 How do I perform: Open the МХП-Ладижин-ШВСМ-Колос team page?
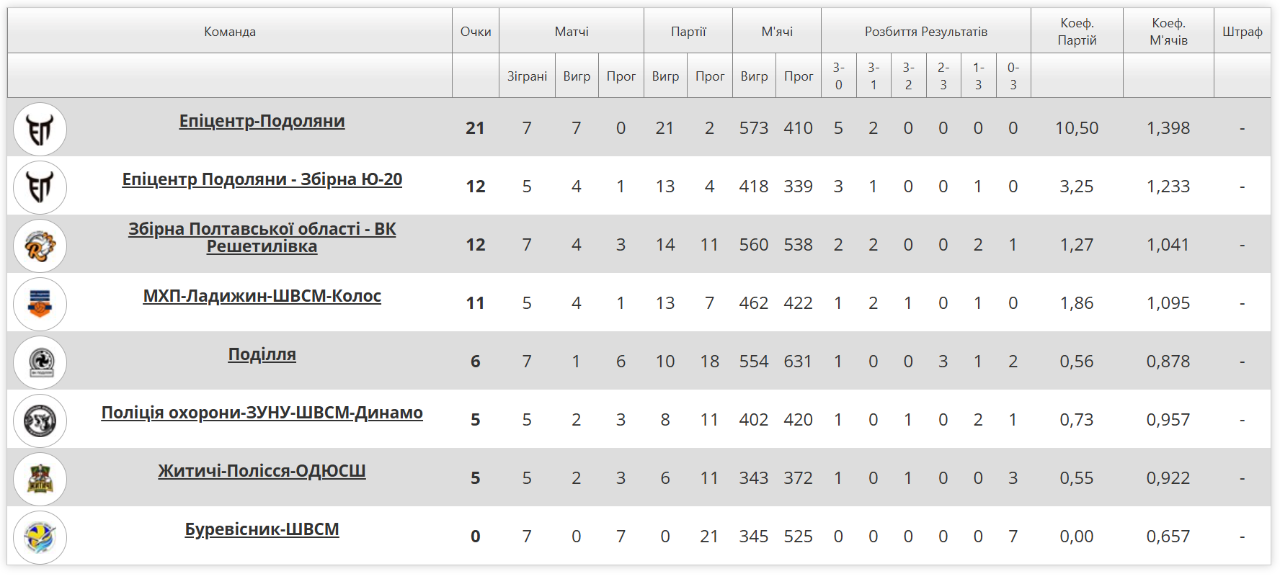262,296
